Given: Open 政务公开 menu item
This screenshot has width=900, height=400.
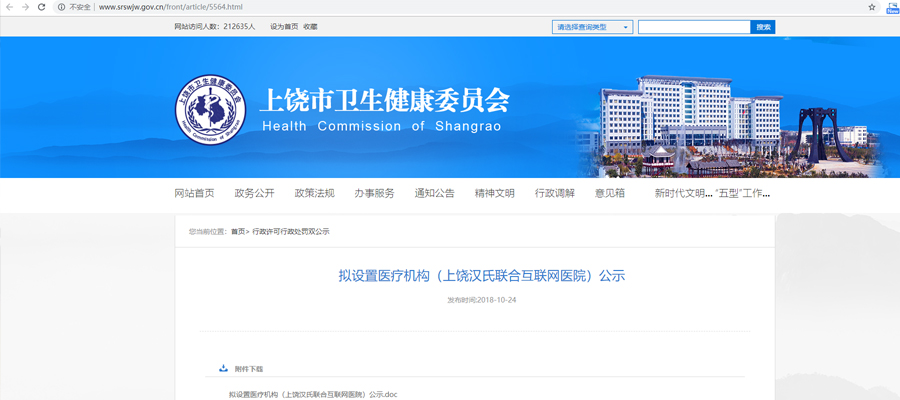Looking at the screenshot, I should coord(254,193).
